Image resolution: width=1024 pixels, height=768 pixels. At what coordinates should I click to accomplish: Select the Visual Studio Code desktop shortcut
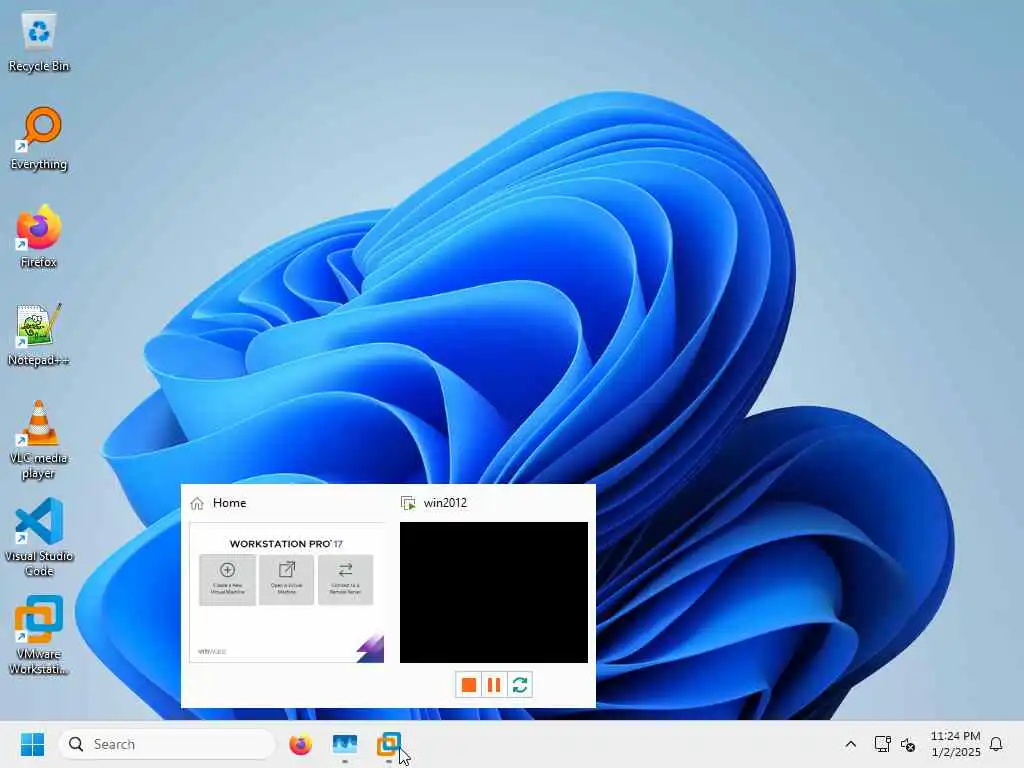point(39,537)
